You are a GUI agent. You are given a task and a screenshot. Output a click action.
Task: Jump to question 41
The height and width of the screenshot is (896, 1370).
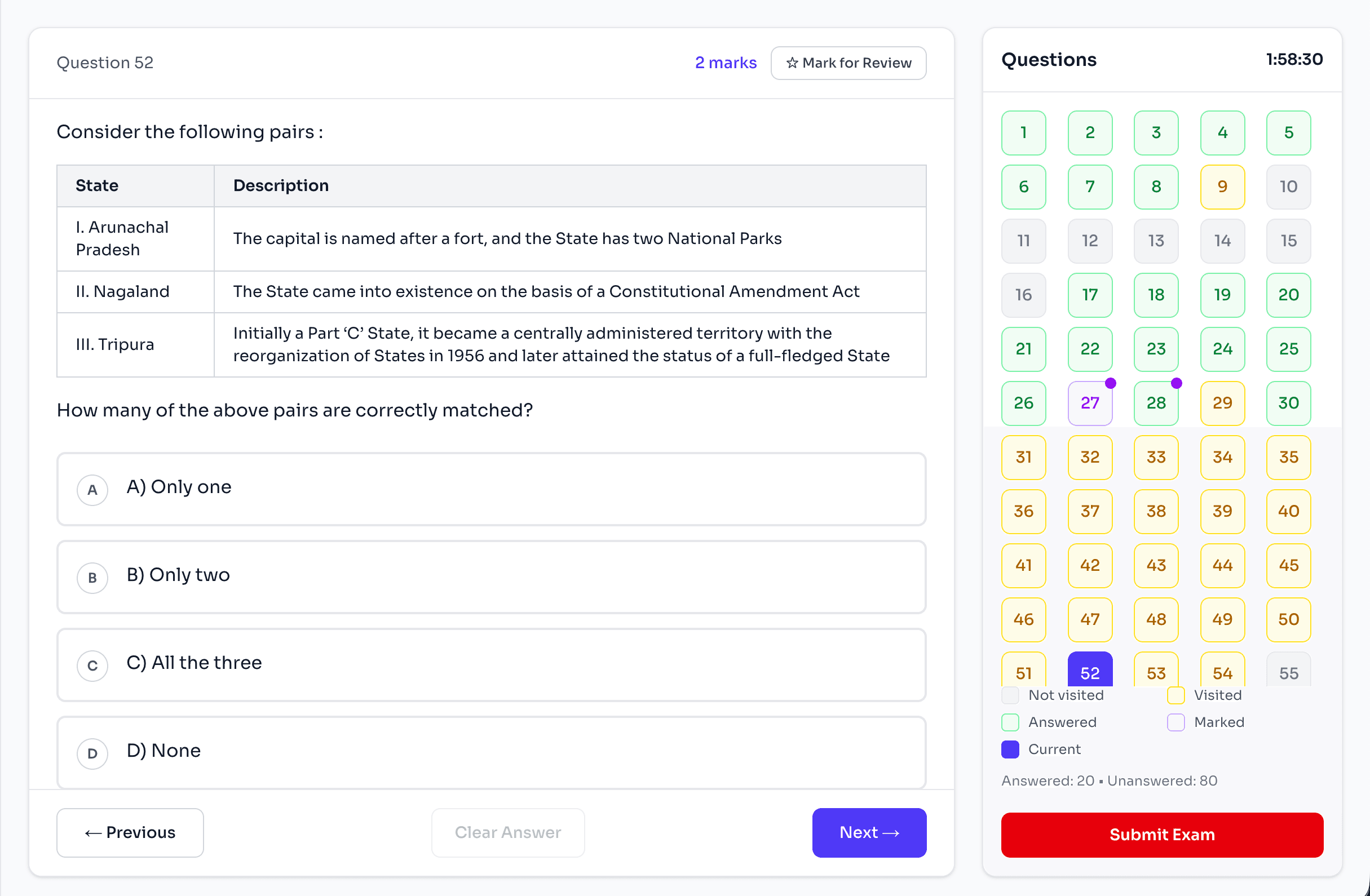(1023, 565)
